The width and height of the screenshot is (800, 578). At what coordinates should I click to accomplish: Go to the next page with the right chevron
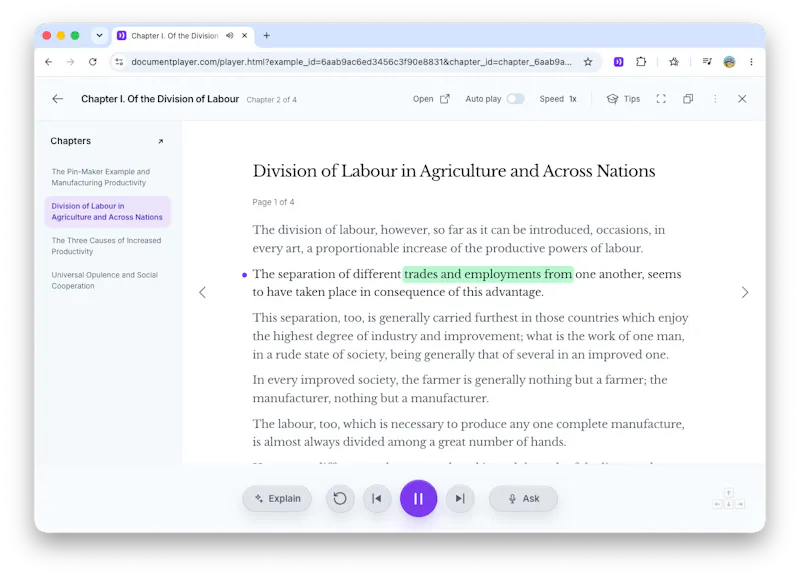pos(745,292)
